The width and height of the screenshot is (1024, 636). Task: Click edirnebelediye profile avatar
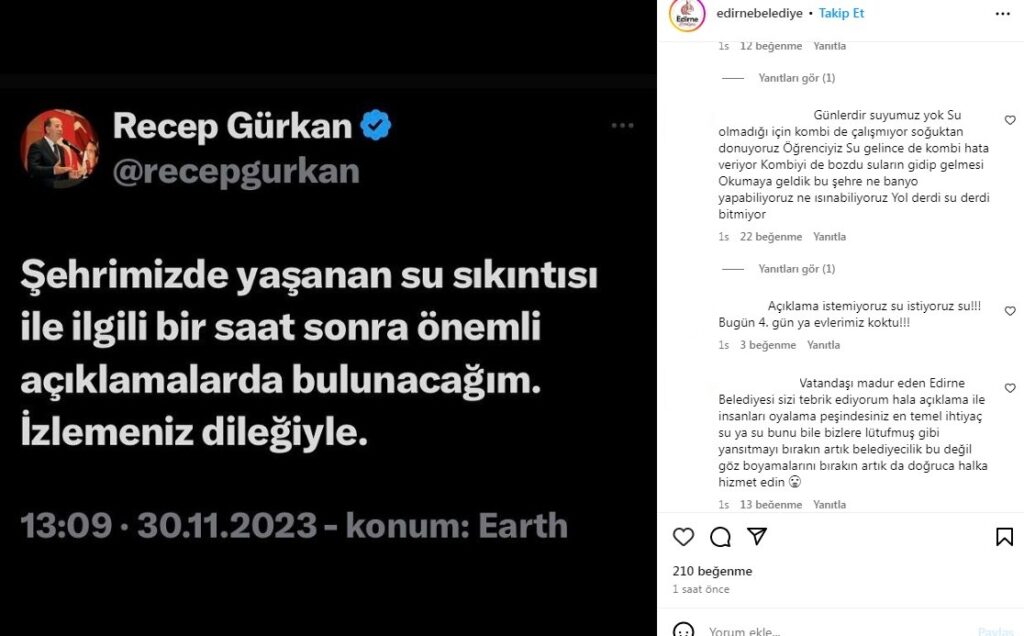tap(687, 14)
